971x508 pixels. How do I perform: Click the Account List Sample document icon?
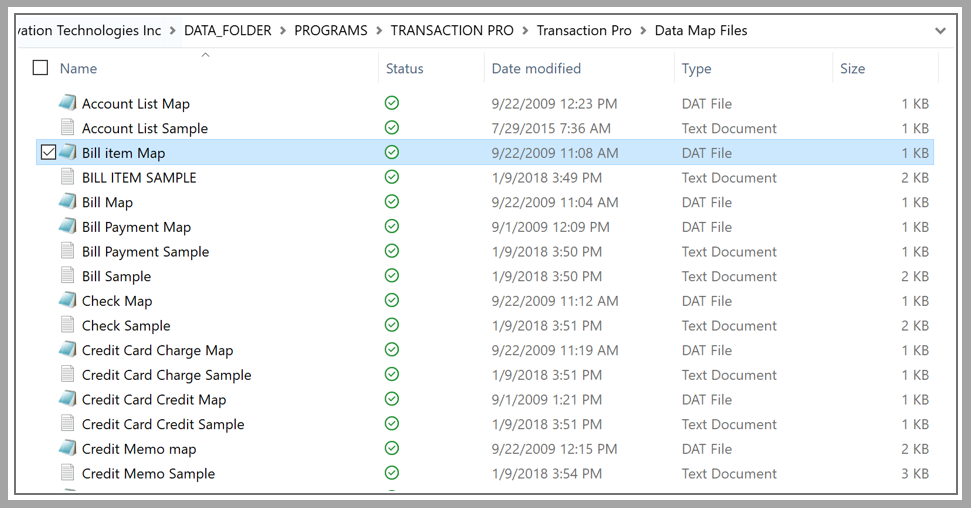[x=67, y=128]
